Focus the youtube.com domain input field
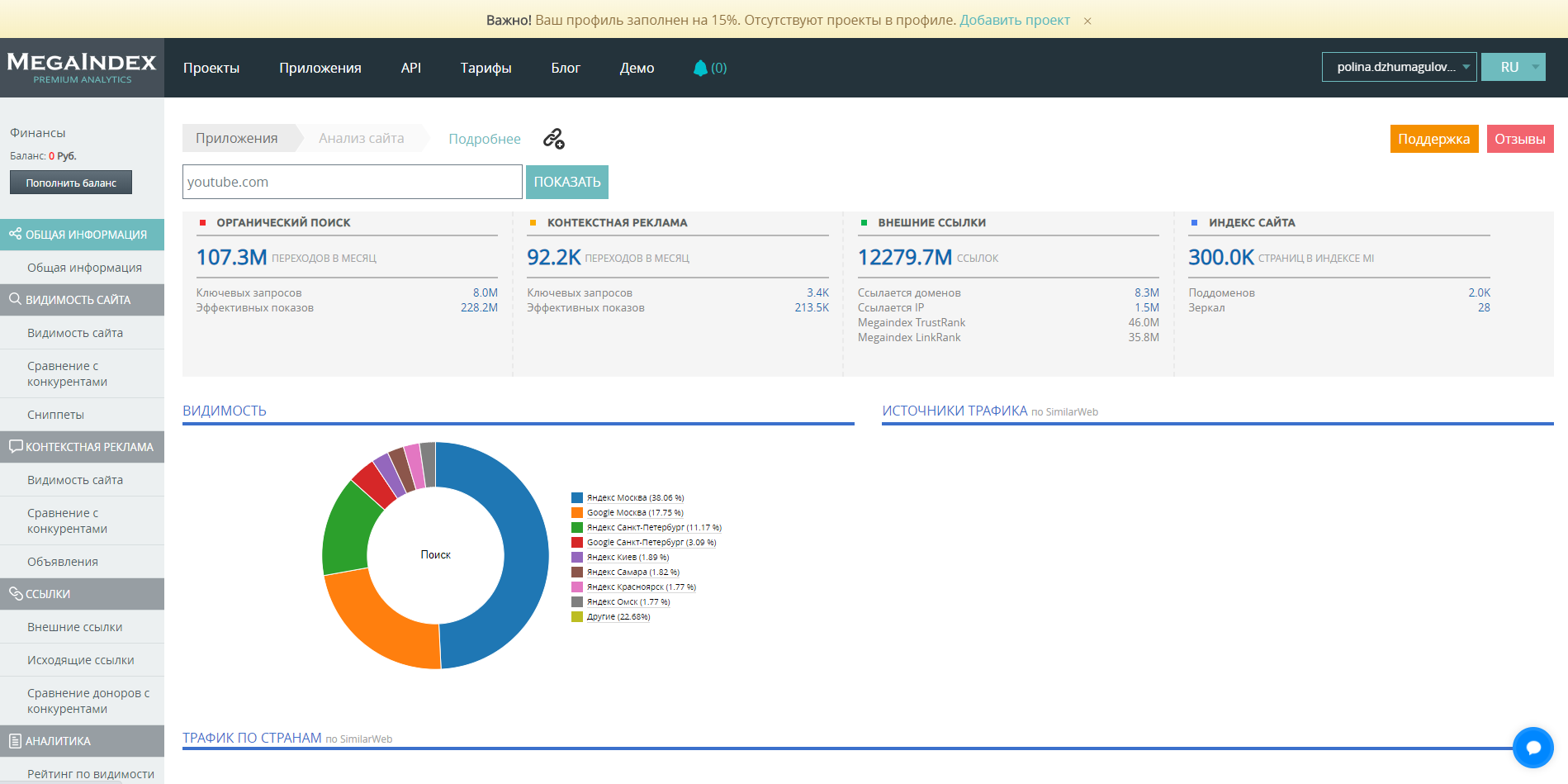 [x=353, y=182]
